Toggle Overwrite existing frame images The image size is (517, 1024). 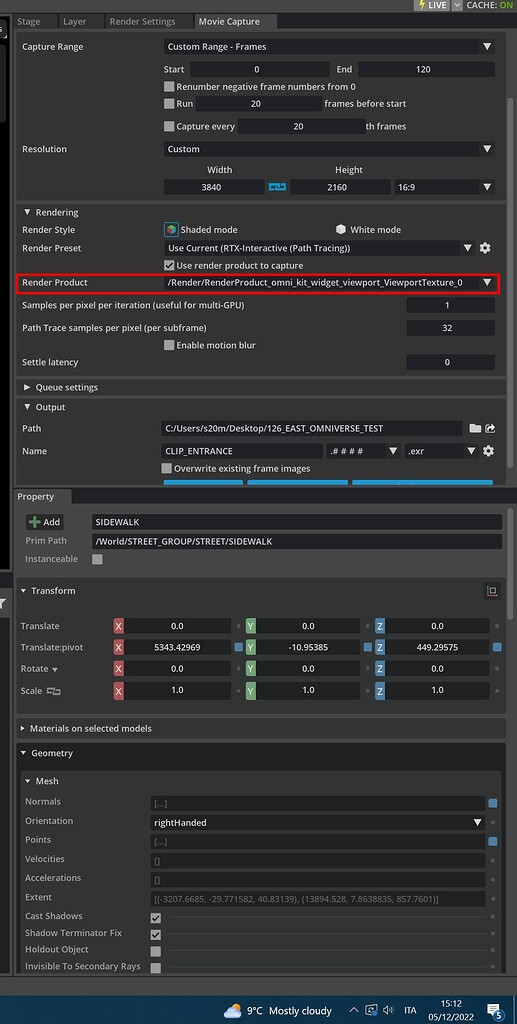pyautogui.click(x=166, y=468)
